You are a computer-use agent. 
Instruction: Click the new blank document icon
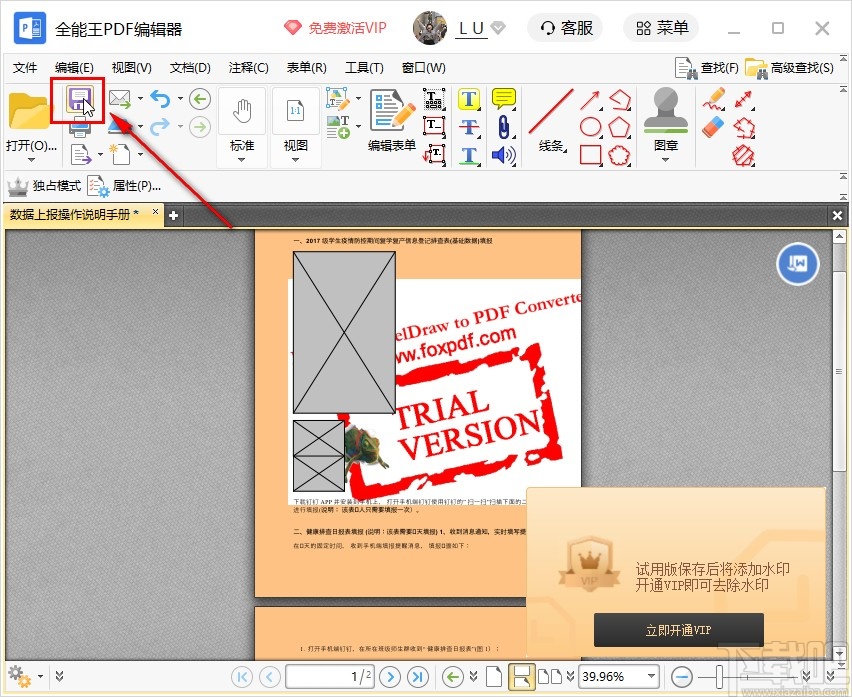click(x=120, y=154)
